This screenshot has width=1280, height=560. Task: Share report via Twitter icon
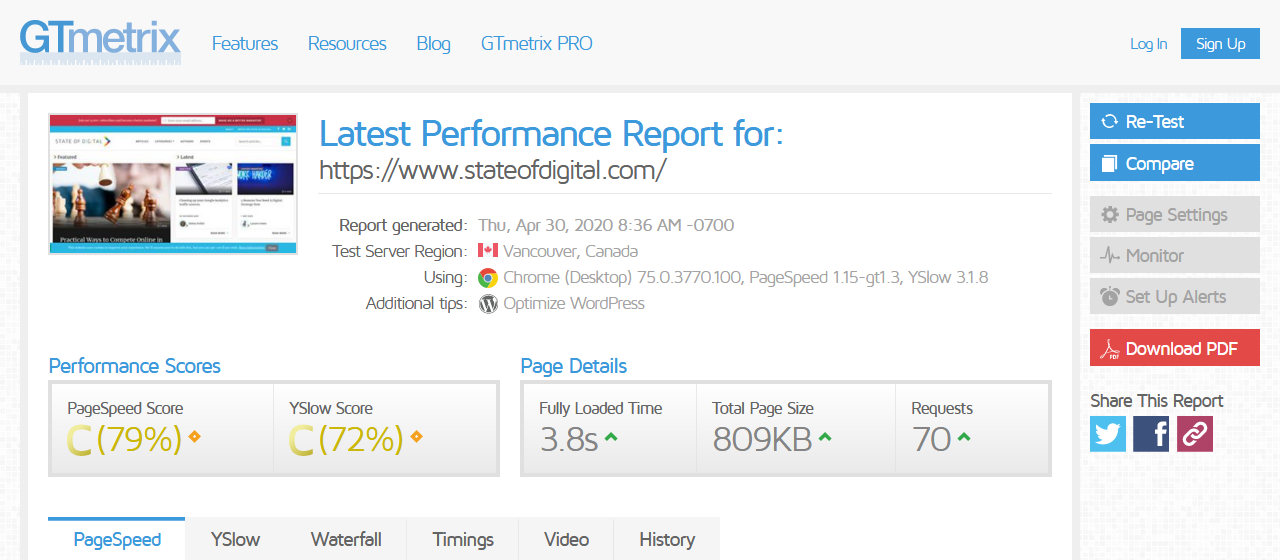coord(1108,434)
